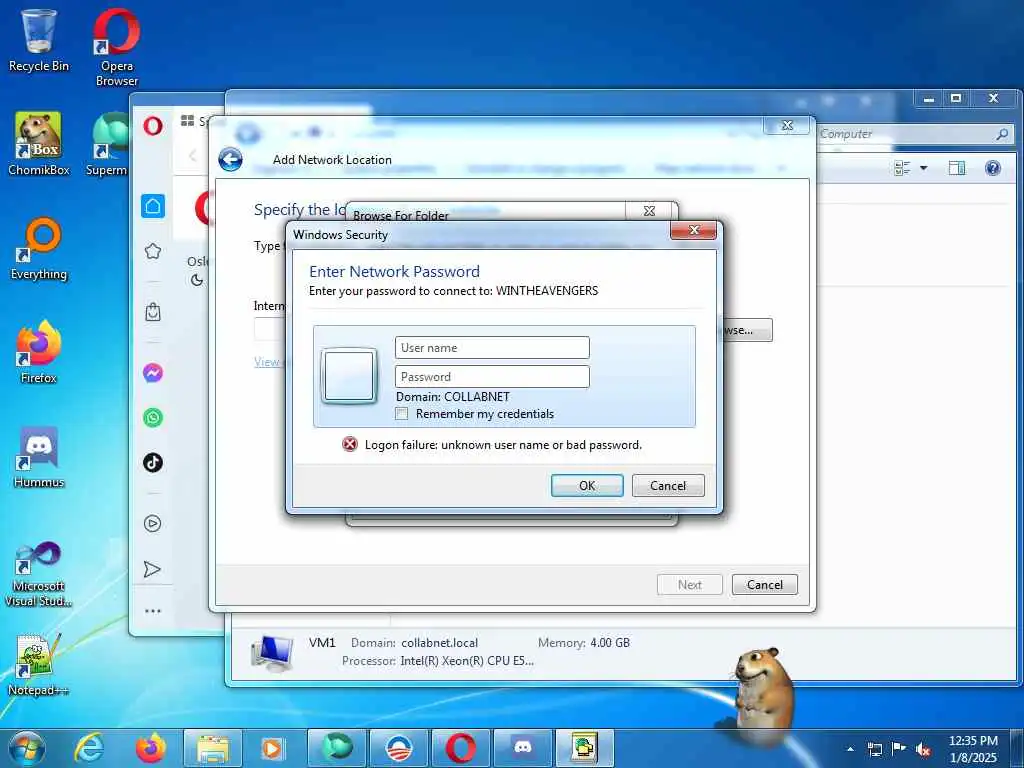Open the Hummus Discord-style desktop icon
The image size is (1024, 768).
click(39, 457)
